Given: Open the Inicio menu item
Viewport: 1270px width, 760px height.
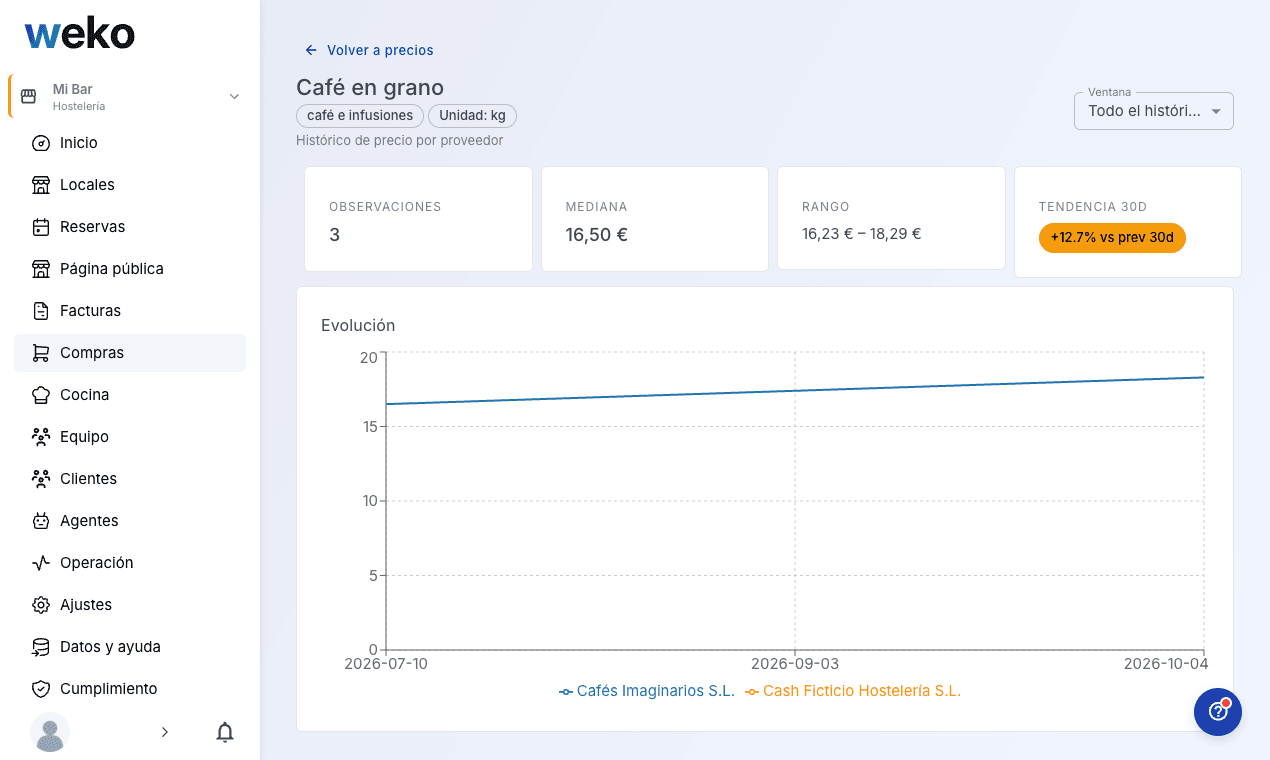Looking at the screenshot, I should 130,143.
